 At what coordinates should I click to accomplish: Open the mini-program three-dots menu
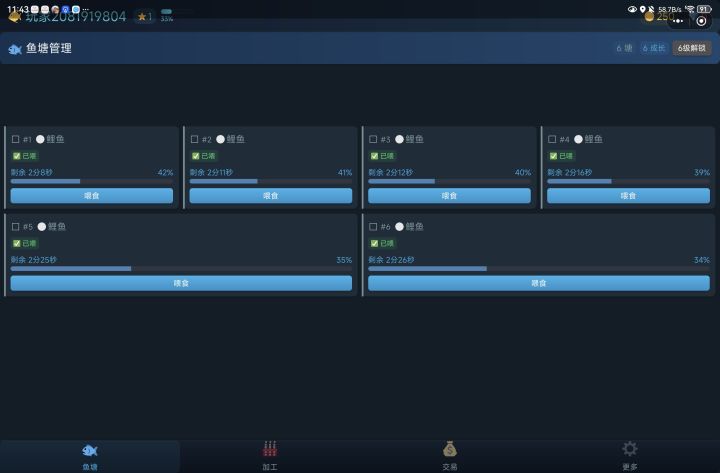[x=678, y=21]
